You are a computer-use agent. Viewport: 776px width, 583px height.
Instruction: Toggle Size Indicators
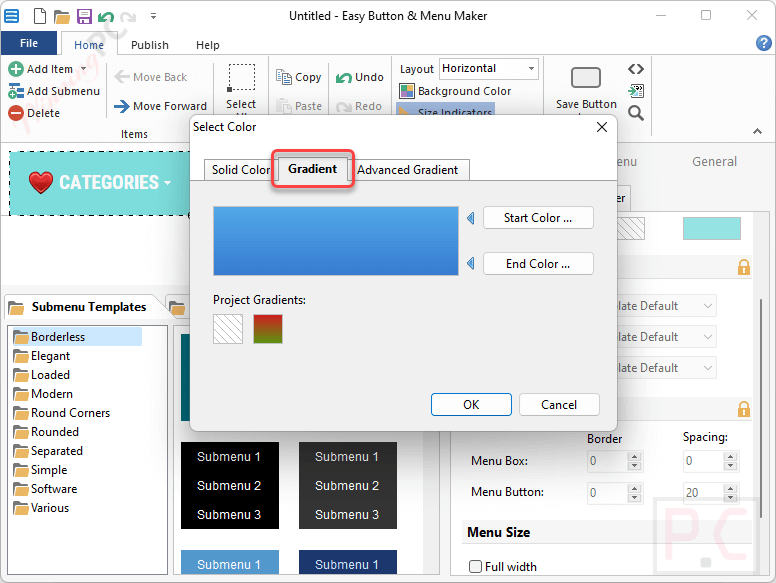point(445,110)
